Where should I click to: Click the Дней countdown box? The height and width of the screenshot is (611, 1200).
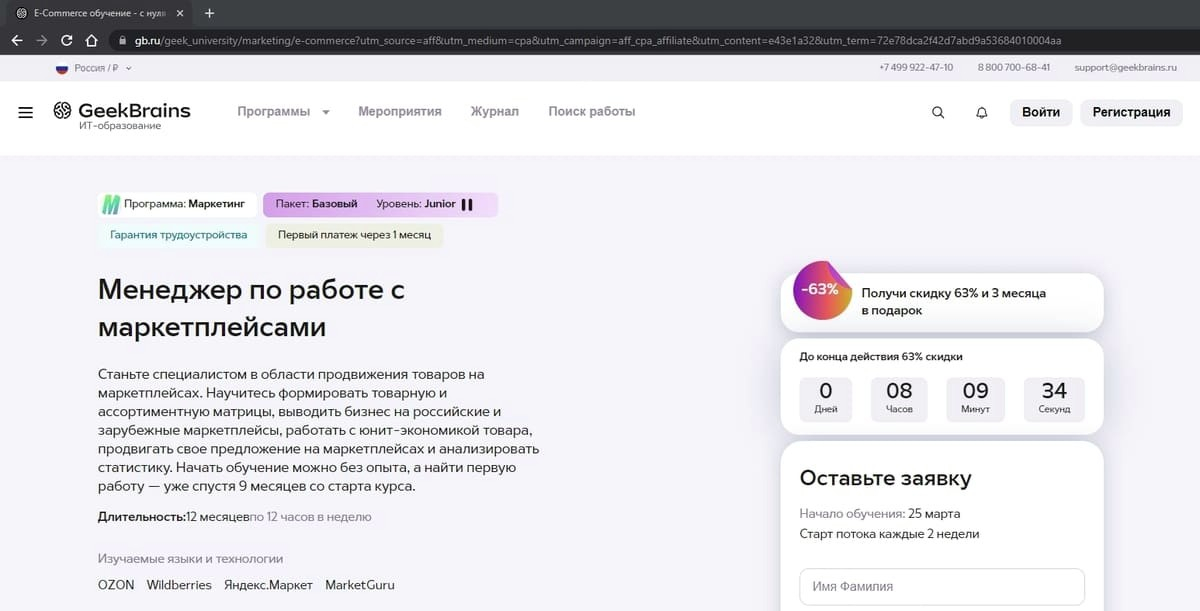(x=825, y=398)
